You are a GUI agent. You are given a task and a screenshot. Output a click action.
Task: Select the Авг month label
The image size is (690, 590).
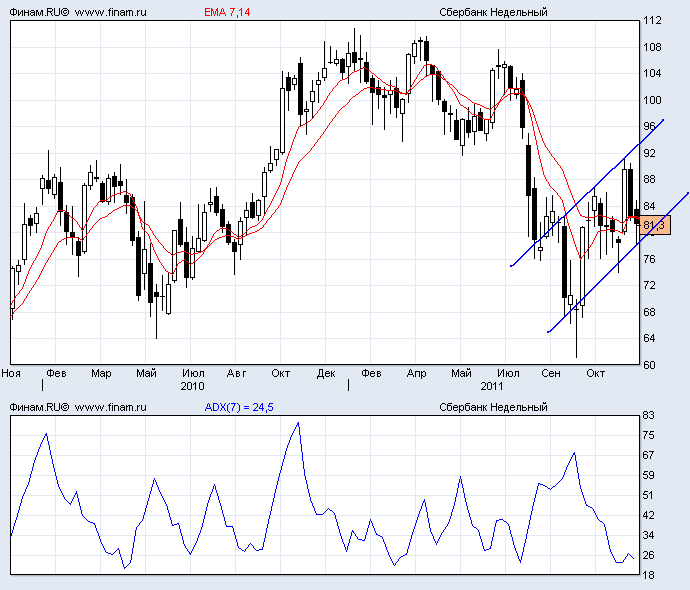click(x=236, y=374)
